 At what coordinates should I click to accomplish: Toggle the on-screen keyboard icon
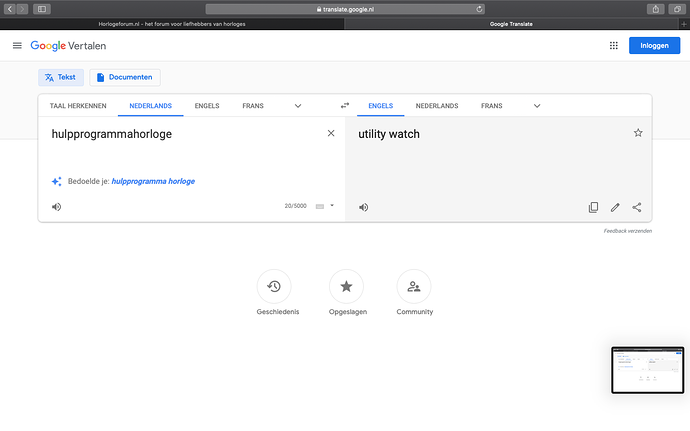point(320,206)
